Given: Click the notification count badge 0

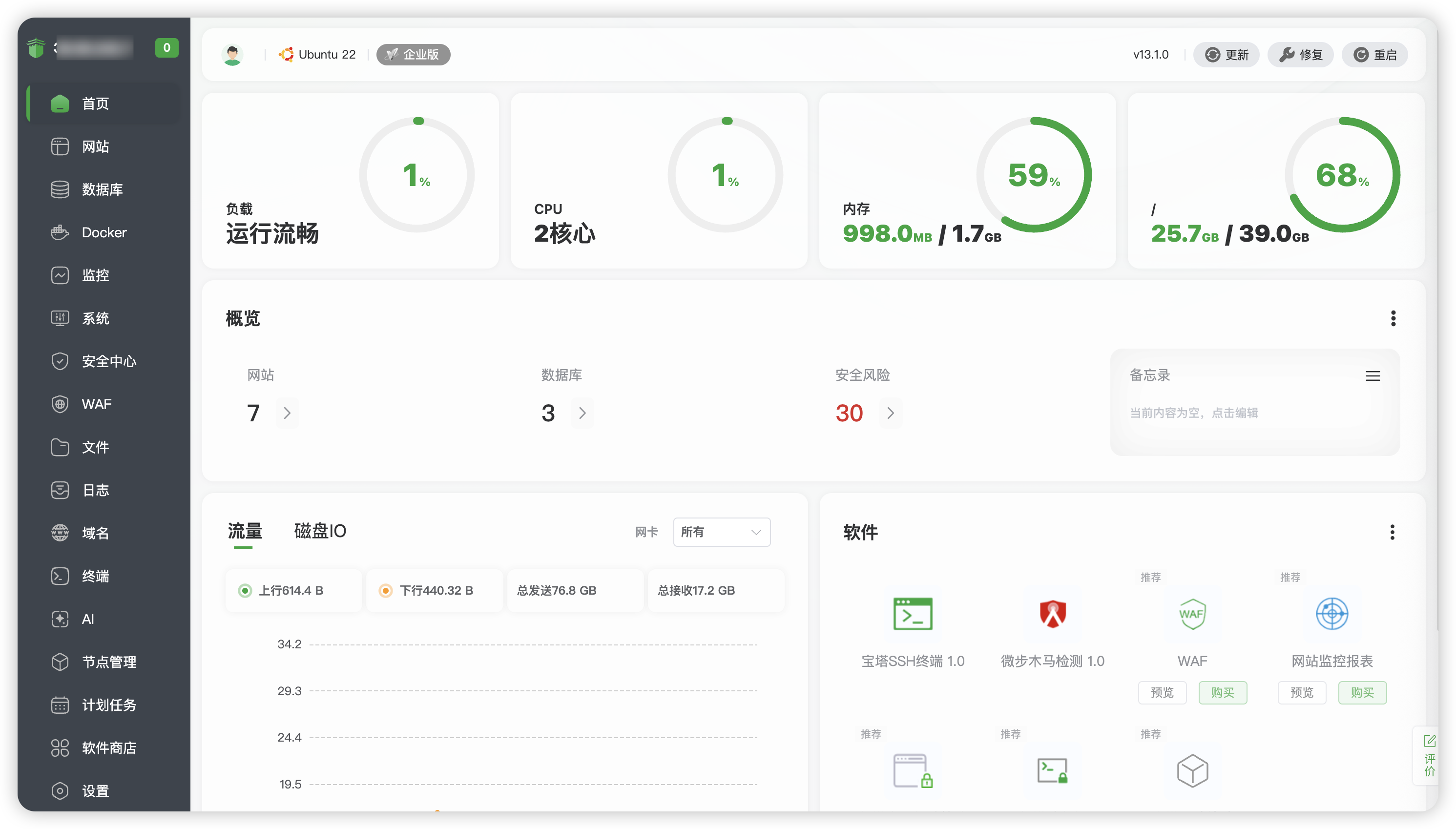Looking at the screenshot, I should (x=167, y=48).
